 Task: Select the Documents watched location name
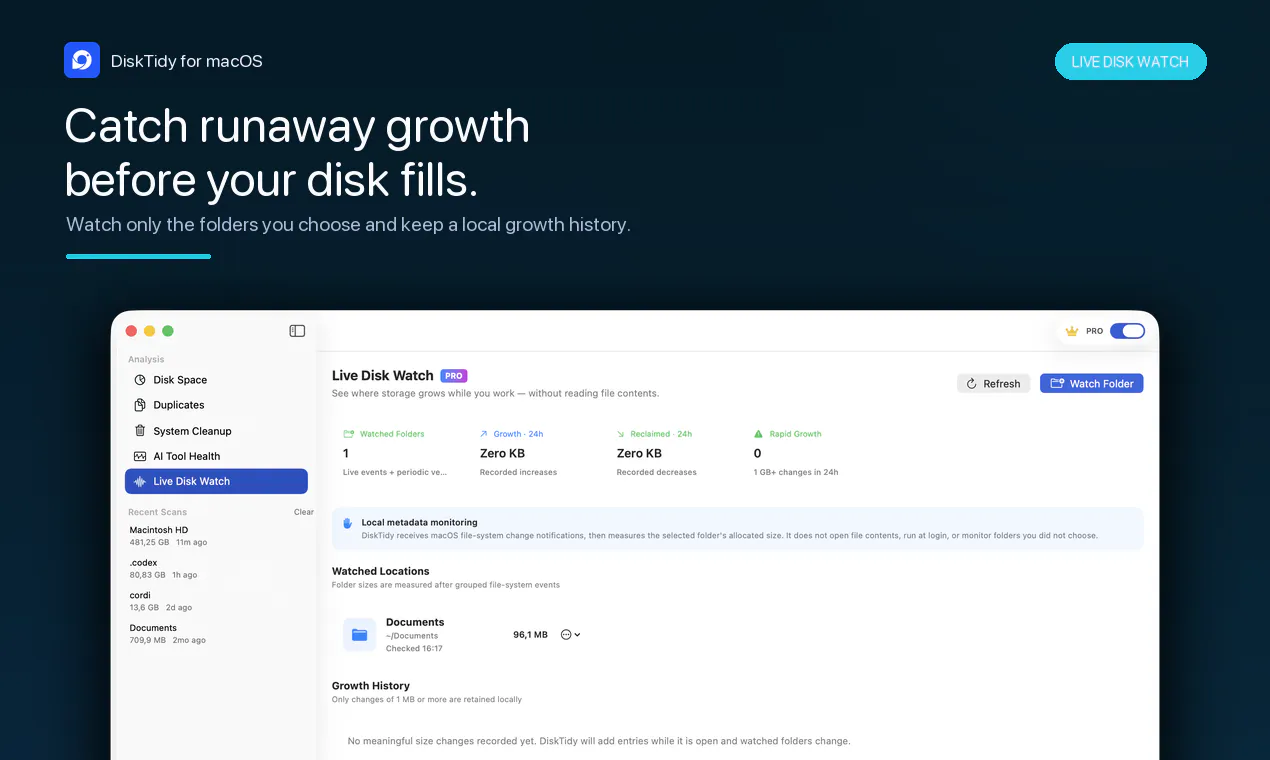click(415, 622)
